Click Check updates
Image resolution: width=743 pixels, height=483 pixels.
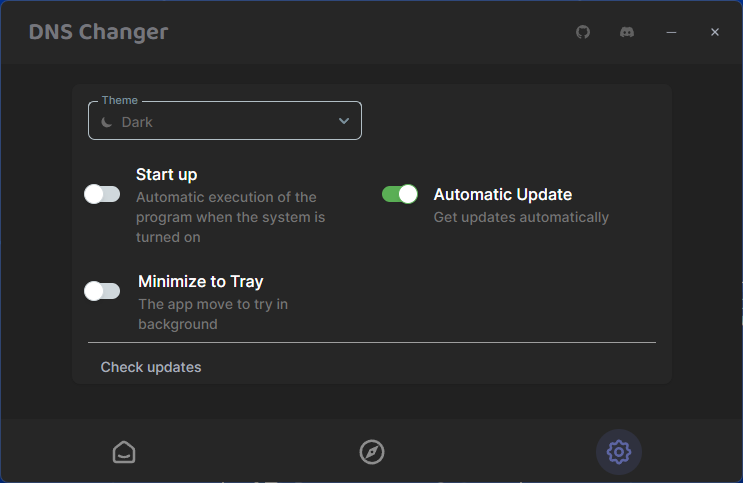(151, 367)
